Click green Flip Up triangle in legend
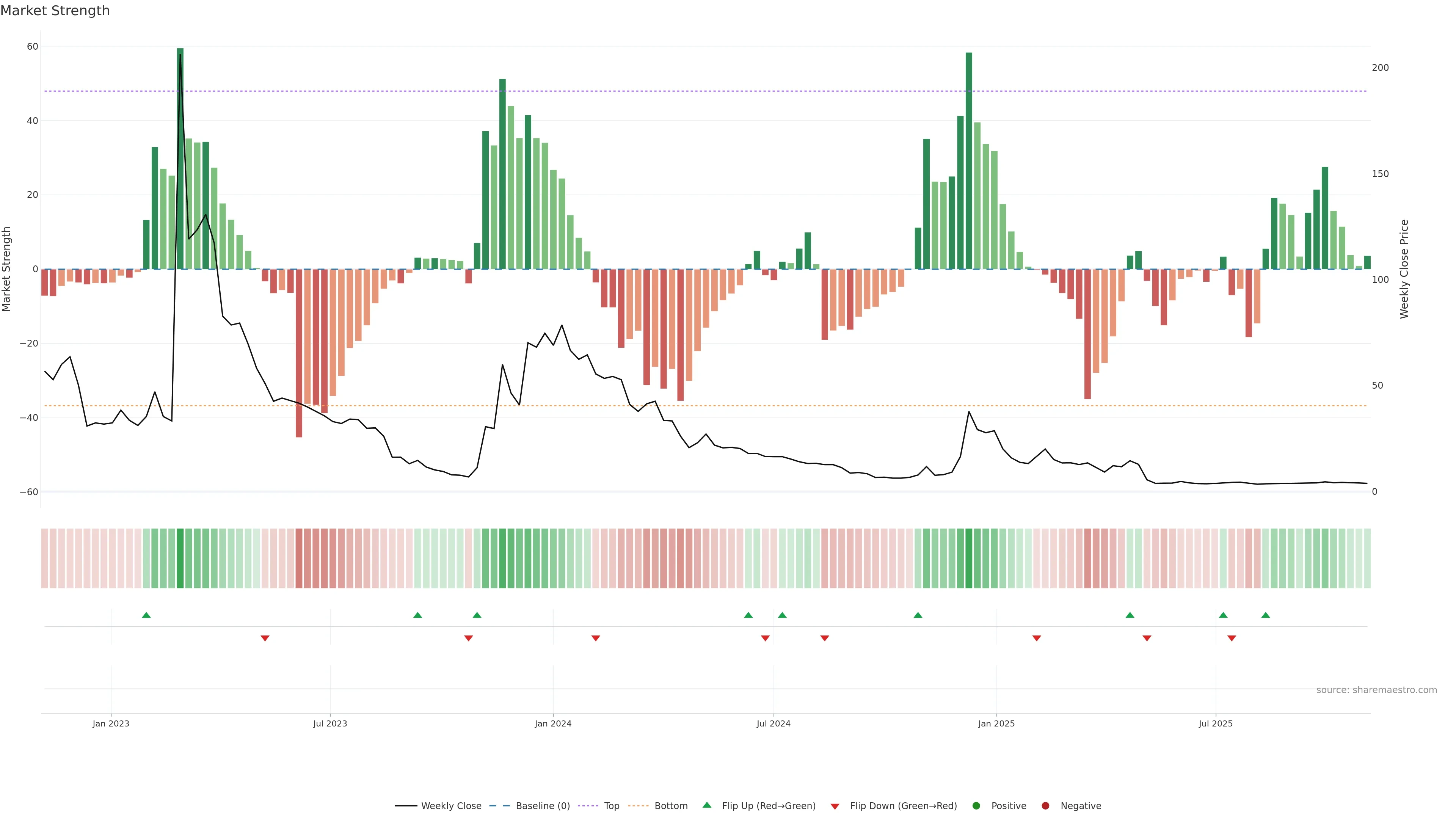The width and height of the screenshot is (1456, 819). (x=706, y=805)
